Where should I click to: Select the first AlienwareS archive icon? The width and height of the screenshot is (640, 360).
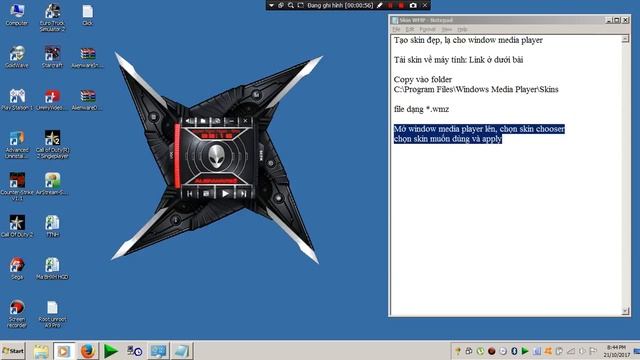[x=87, y=57]
